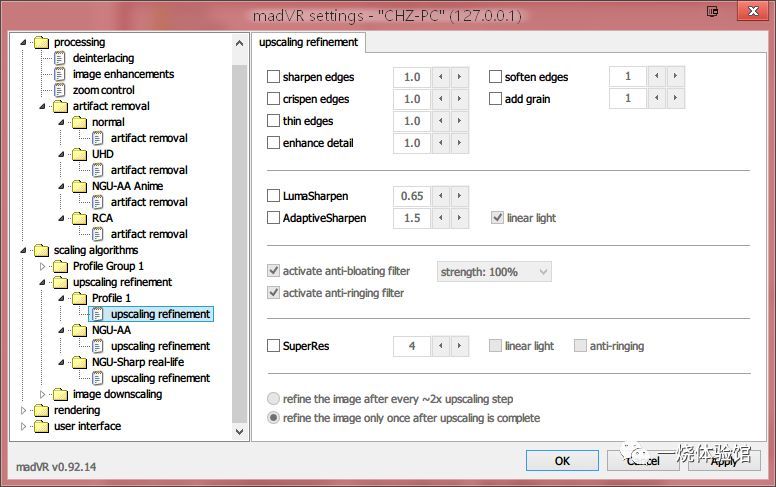This screenshot has width=776, height=487.
Task: Open artifact removal under normal
Action: click(149, 138)
